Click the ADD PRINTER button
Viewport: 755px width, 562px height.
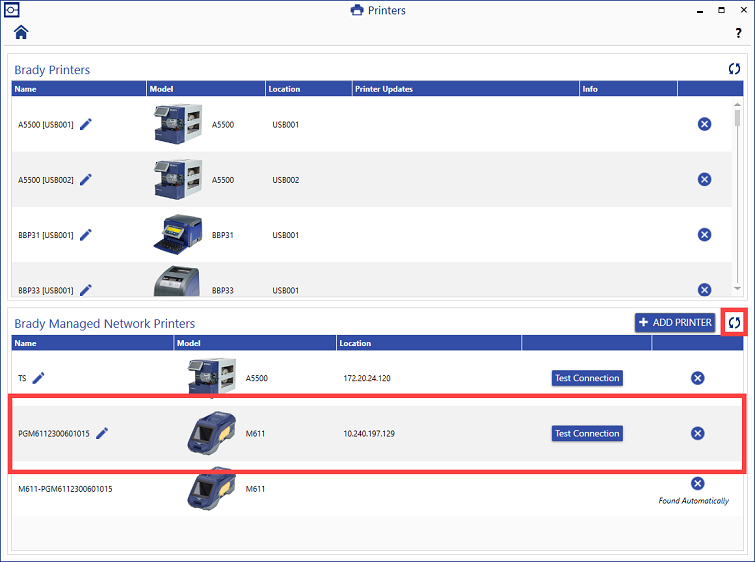point(675,322)
